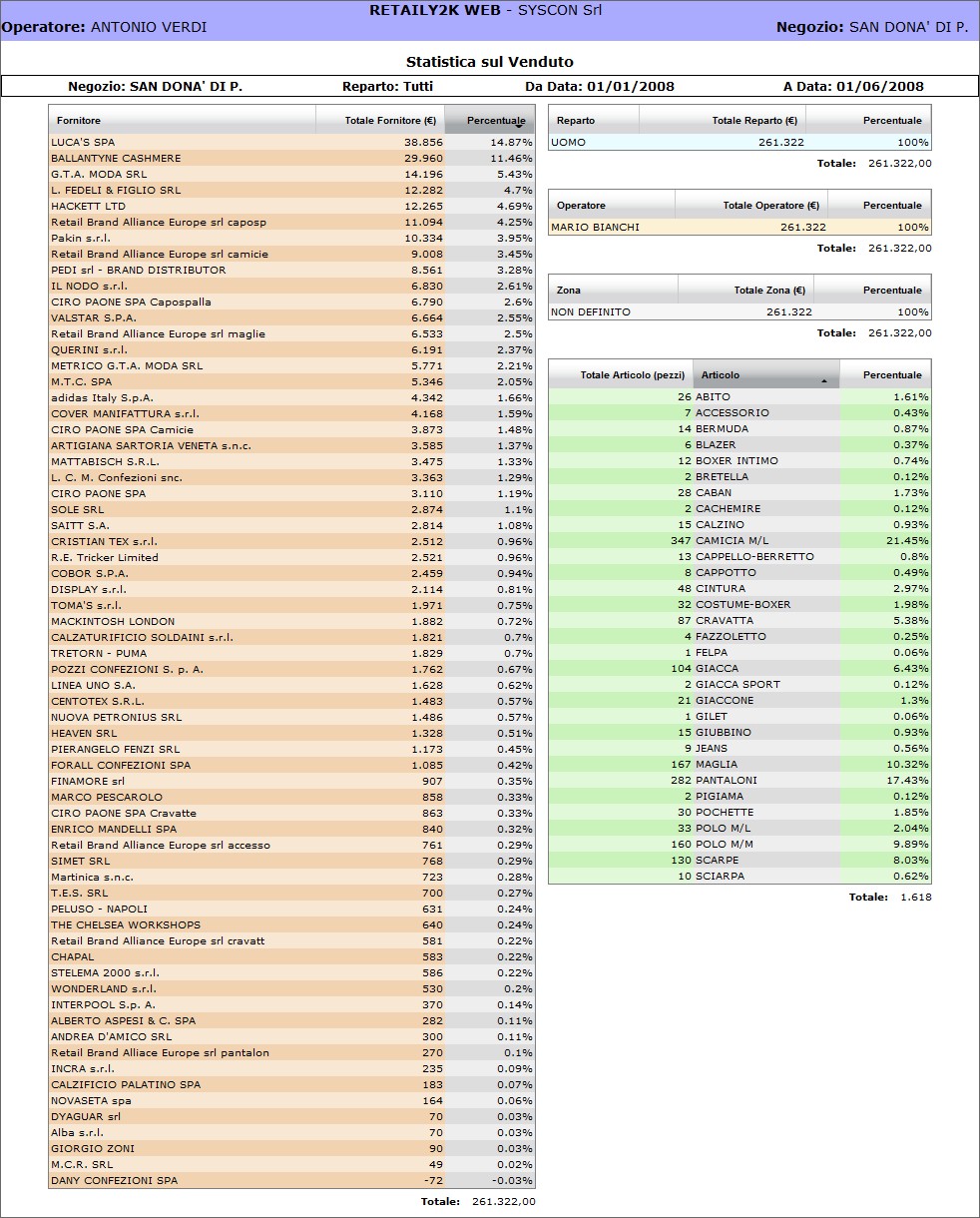Select the PANTALONI article row
The image size is (980, 1218).
coord(739,781)
